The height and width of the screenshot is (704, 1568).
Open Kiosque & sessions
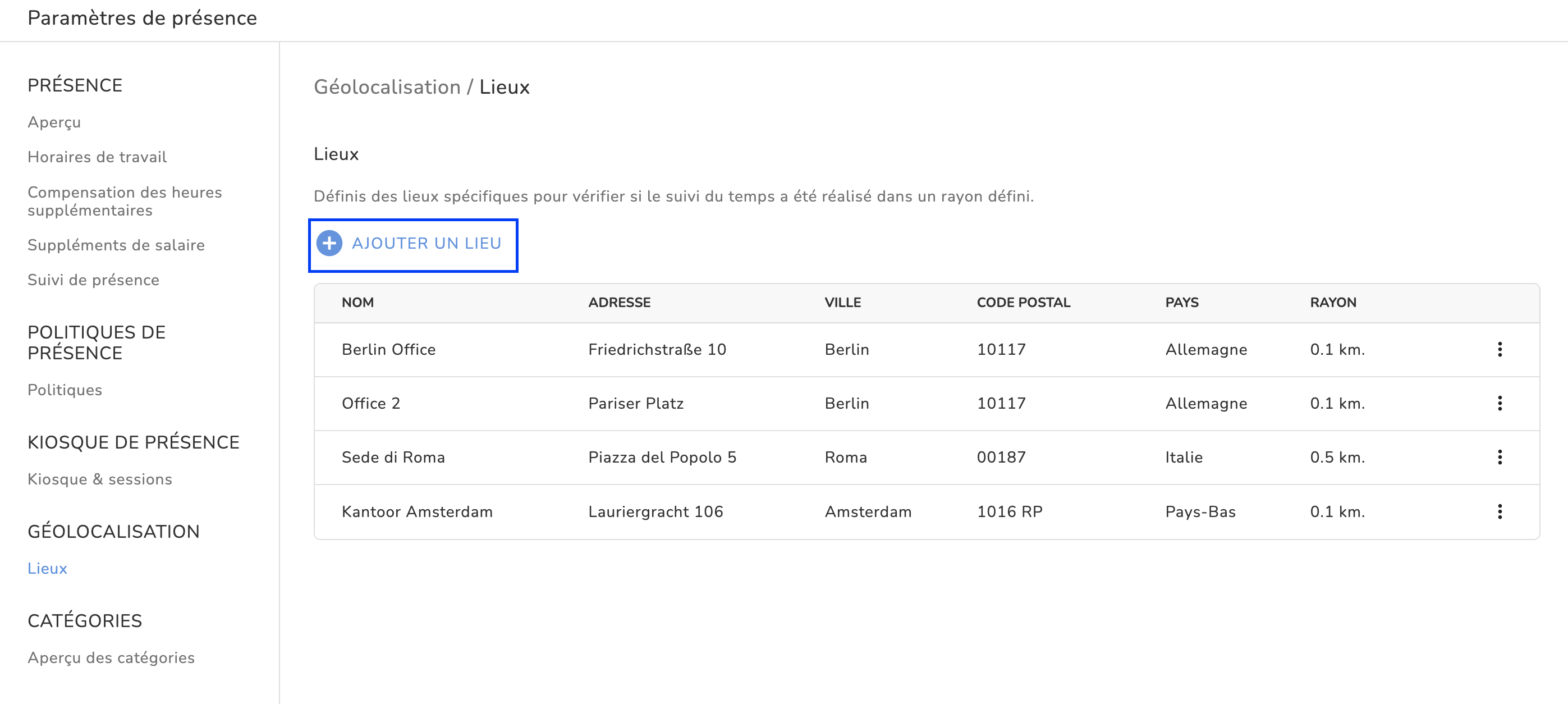pyautogui.click(x=100, y=479)
